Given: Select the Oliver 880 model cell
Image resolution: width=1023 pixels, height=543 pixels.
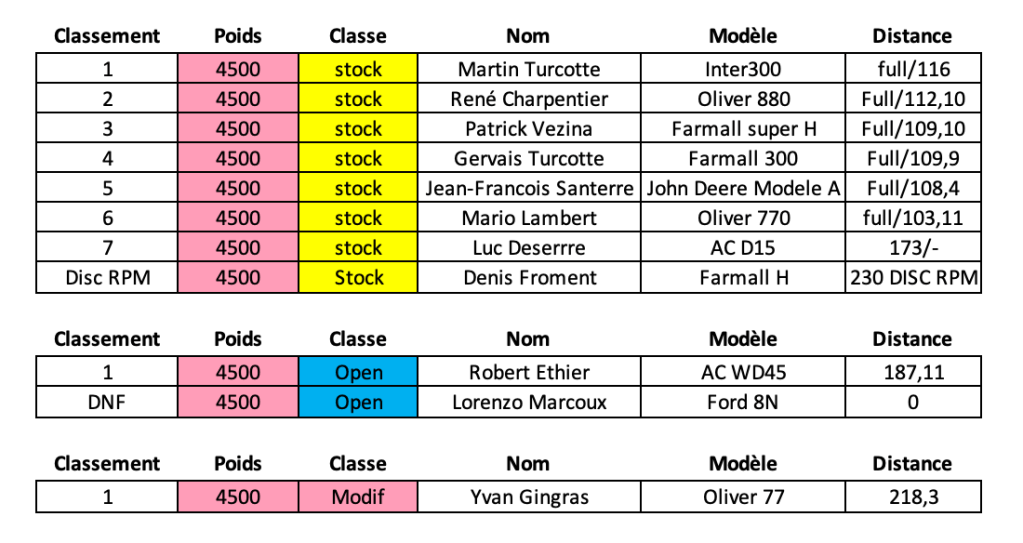Looking at the screenshot, I should (743, 99).
